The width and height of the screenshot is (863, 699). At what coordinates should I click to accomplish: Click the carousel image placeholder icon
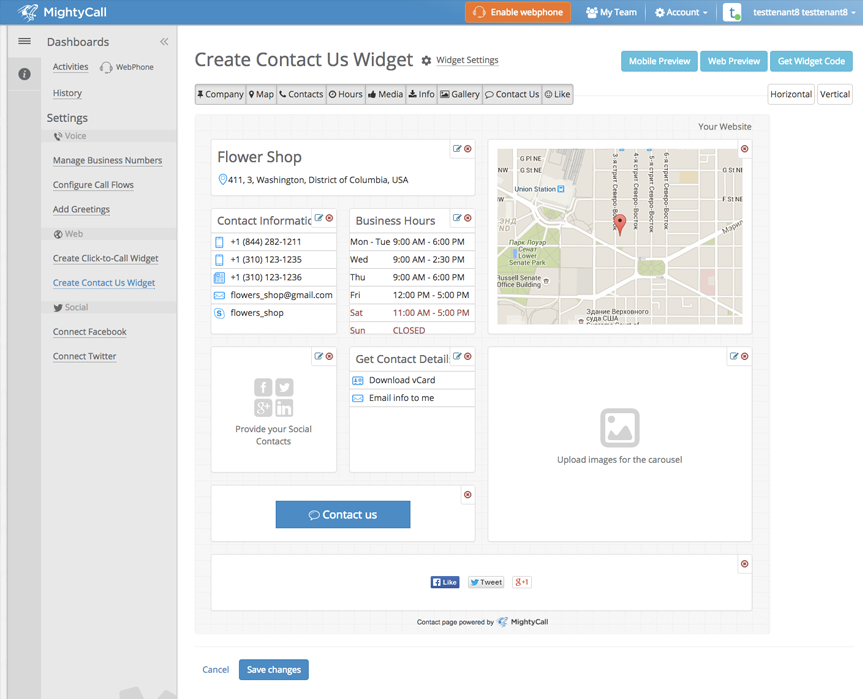[620, 428]
